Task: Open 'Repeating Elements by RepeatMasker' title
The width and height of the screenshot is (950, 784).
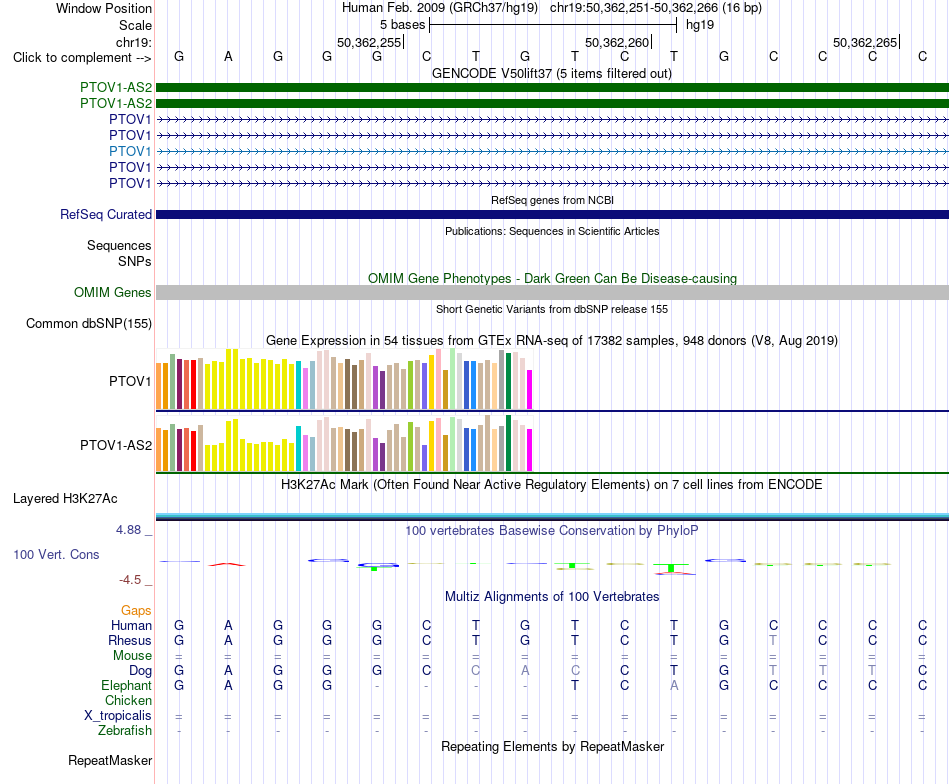Action: (552, 746)
